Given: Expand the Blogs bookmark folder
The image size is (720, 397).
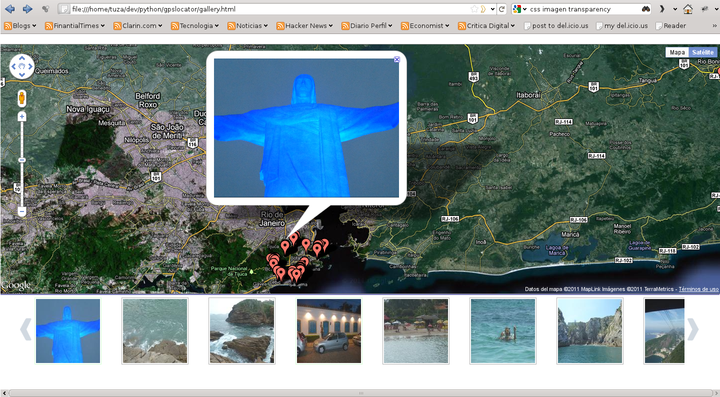Looking at the screenshot, I should [20, 26].
